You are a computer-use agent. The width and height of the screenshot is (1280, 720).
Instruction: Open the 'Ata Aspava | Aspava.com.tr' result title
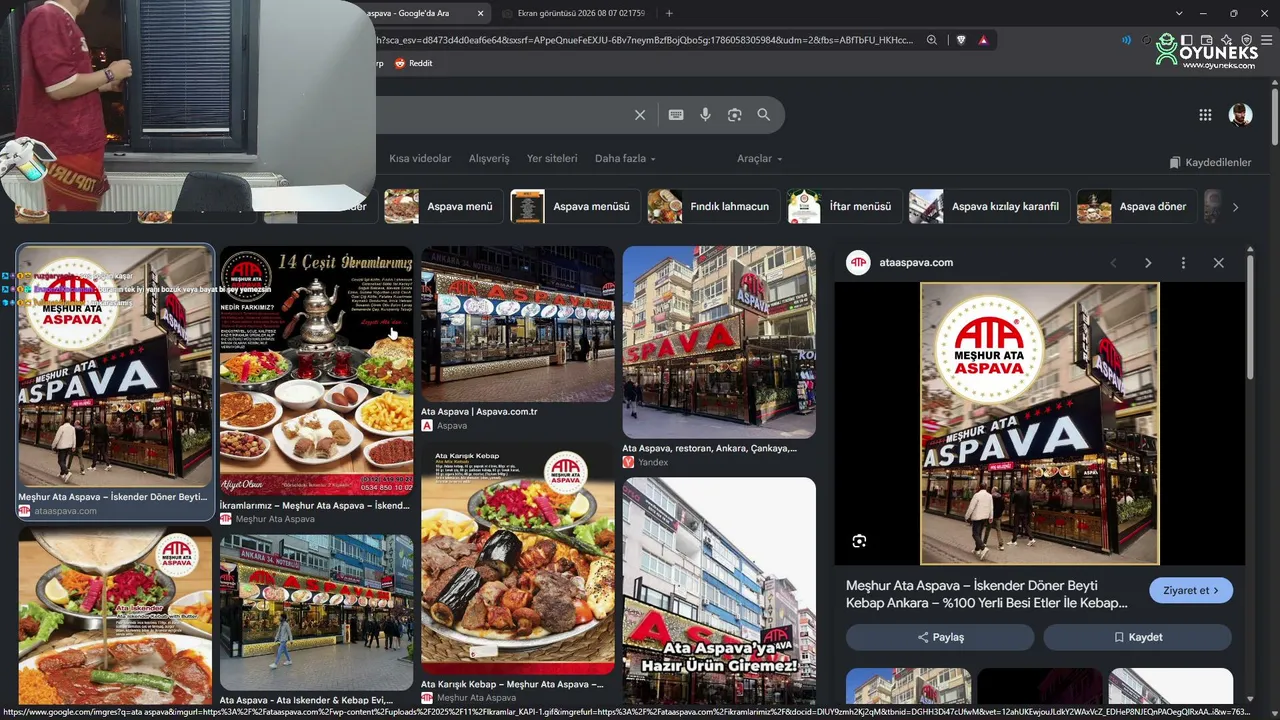point(479,411)
